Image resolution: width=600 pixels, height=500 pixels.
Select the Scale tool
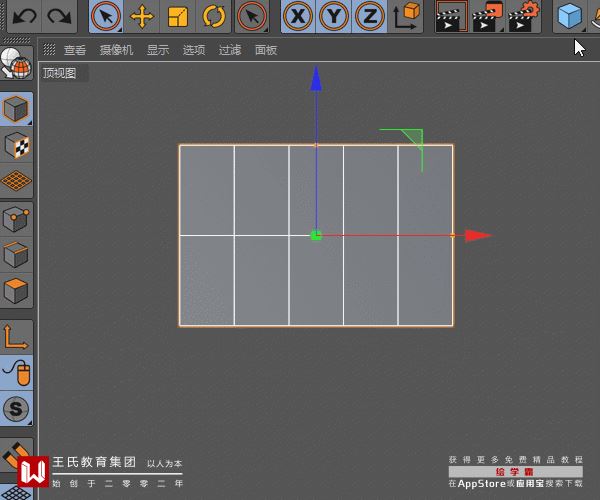click(x=178, y=16)
